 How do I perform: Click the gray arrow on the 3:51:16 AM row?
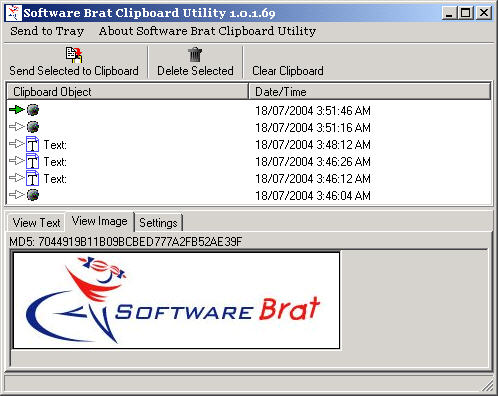pyautogui.click(x=17, y=127)
